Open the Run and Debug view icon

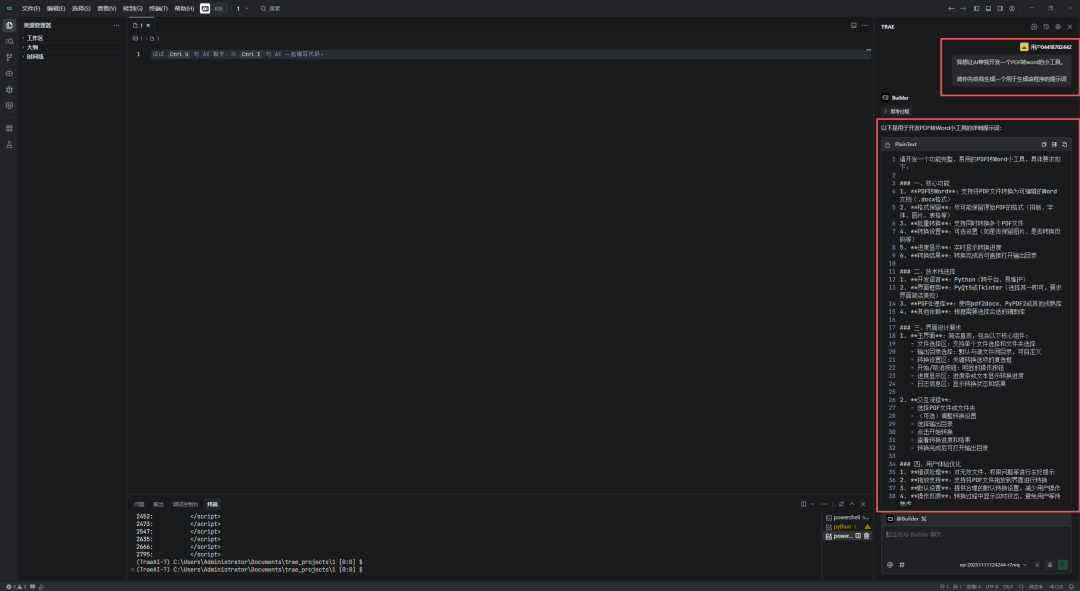coord(9,90)
